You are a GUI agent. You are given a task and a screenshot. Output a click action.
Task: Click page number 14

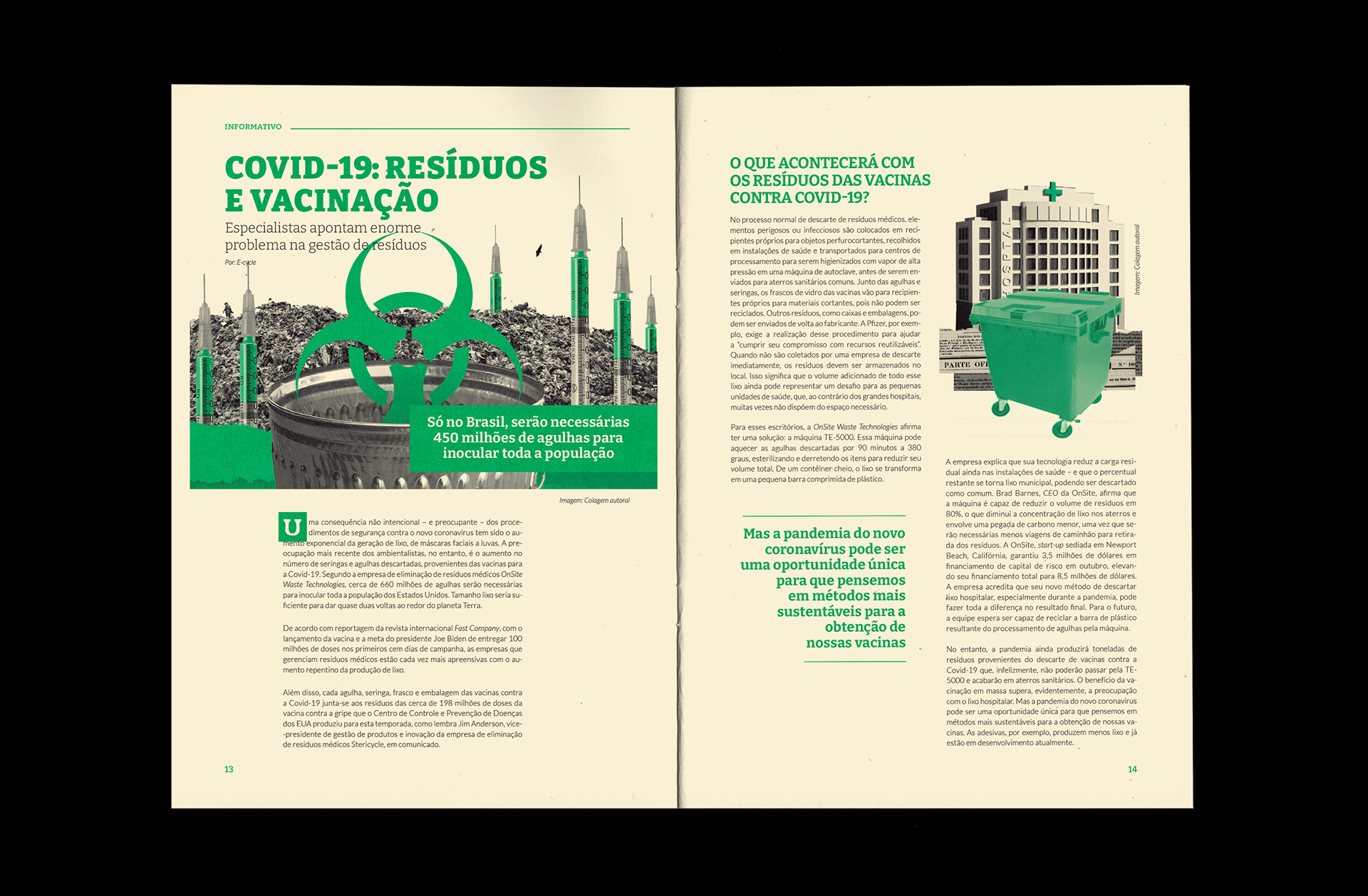pyautogui.click(x=1132, y=769)
